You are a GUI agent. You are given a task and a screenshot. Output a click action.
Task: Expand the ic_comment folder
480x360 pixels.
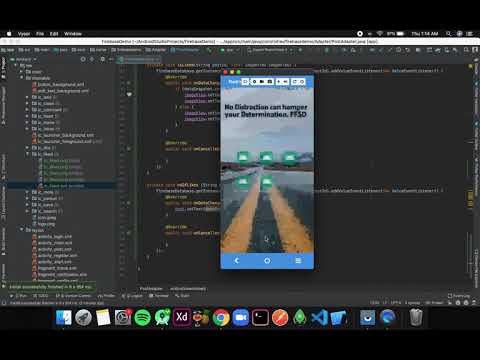pyautogui.click(x=28, y=110)
